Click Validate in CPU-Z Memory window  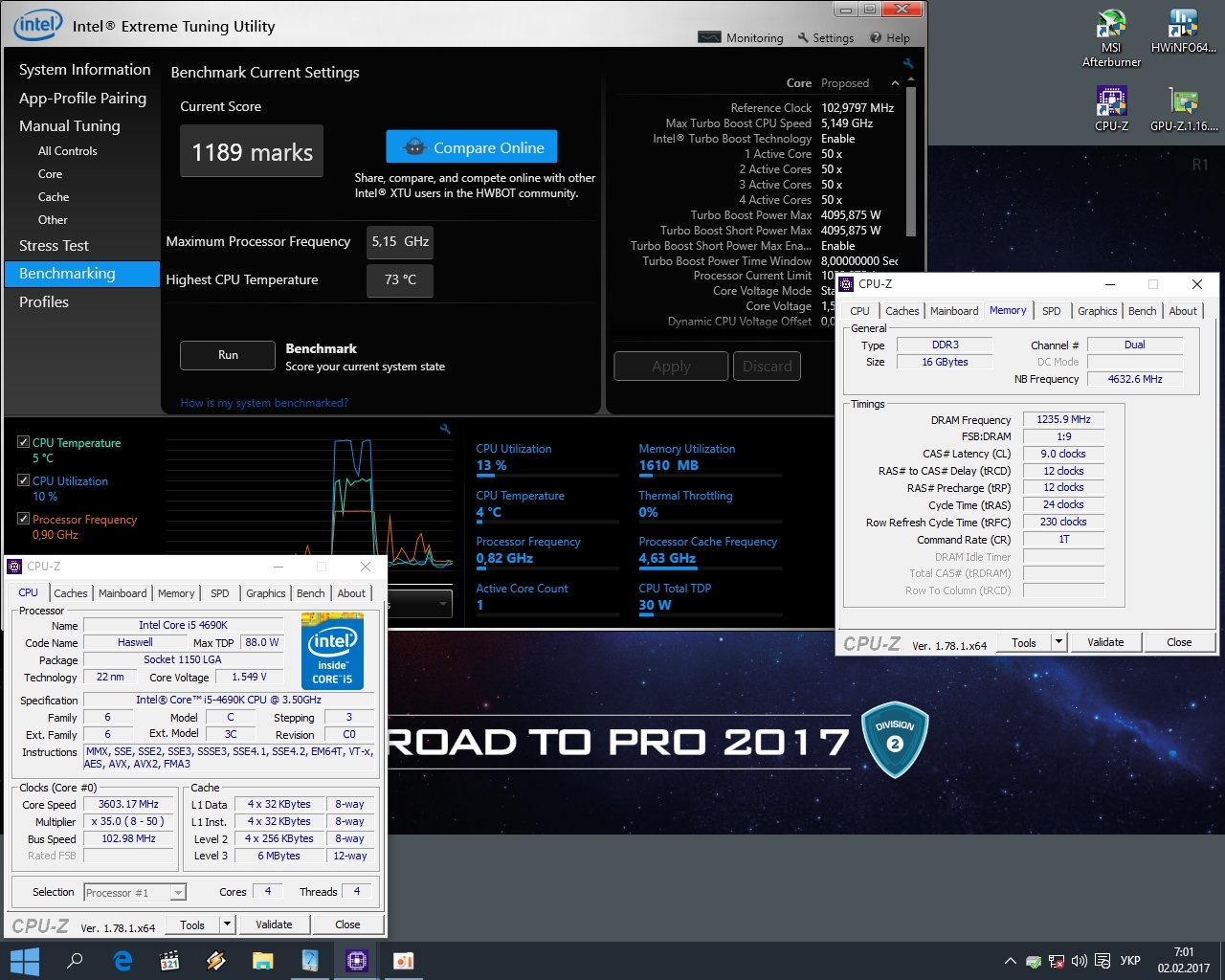1105,642
